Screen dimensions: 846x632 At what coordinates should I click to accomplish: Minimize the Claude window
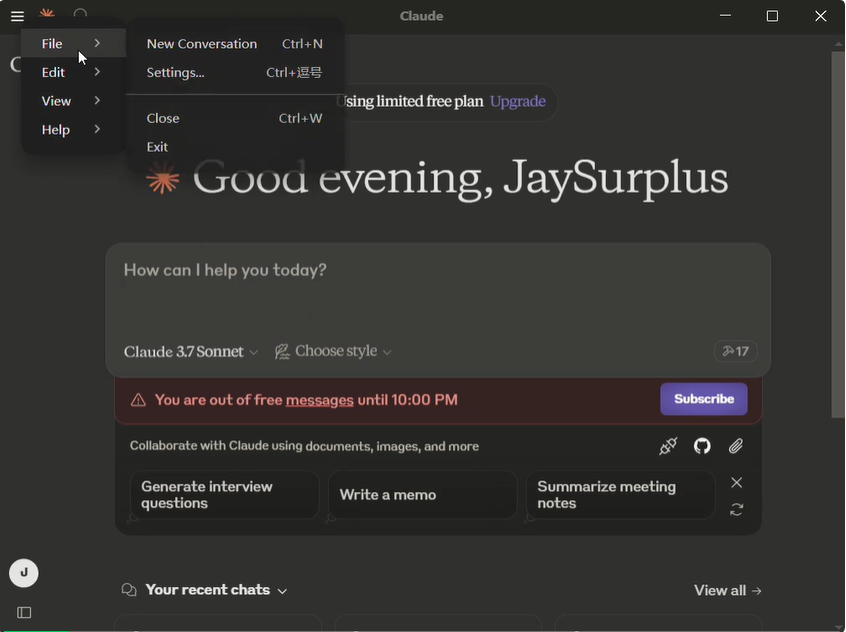point(725,16)
